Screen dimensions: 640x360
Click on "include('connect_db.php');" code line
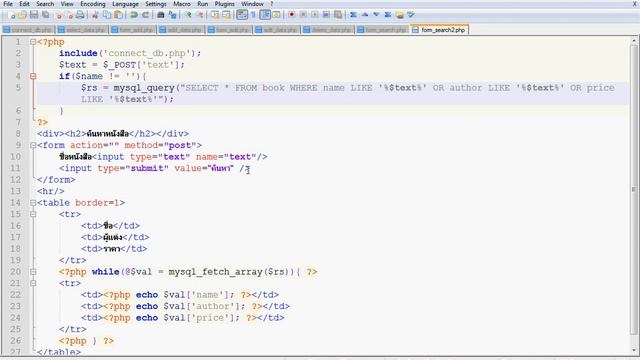click(130, 53)
